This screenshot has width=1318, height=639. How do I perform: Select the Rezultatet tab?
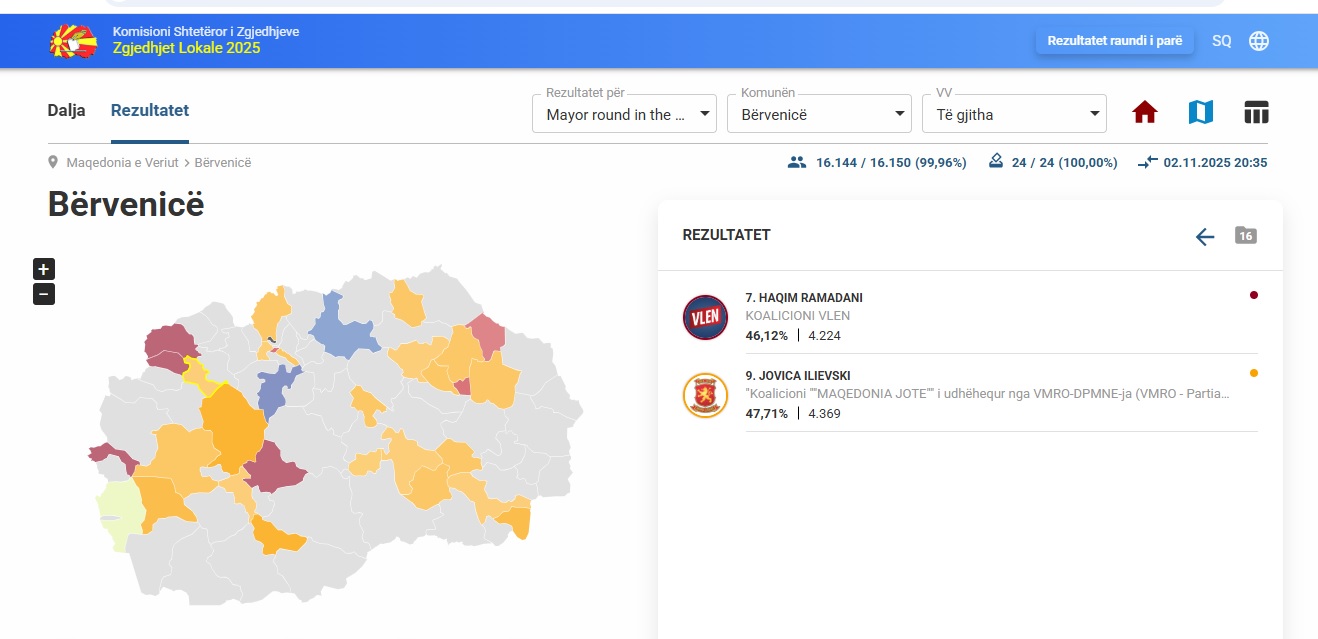(x=150, y=111)
